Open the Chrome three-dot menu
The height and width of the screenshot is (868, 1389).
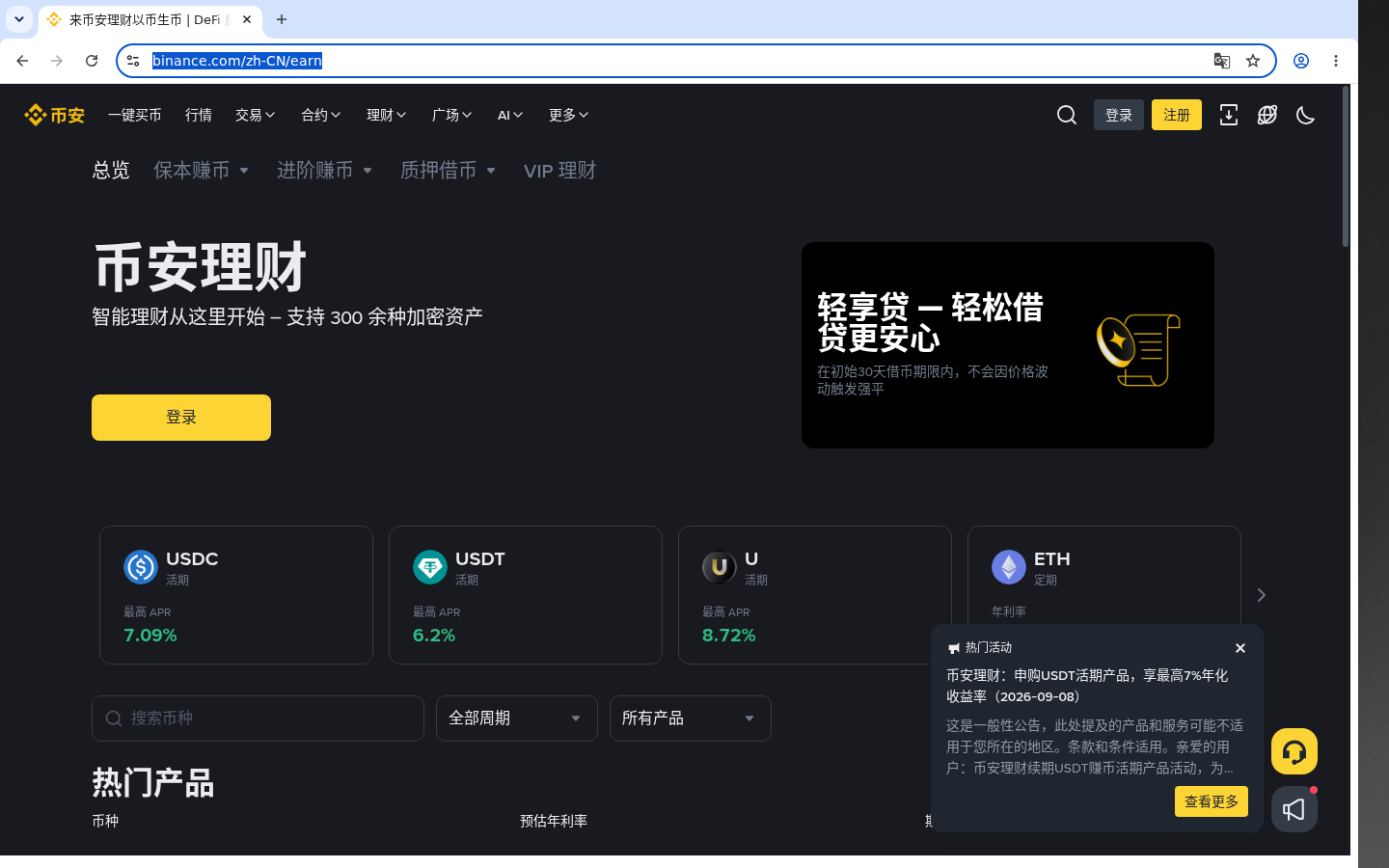click(1336, 61)
